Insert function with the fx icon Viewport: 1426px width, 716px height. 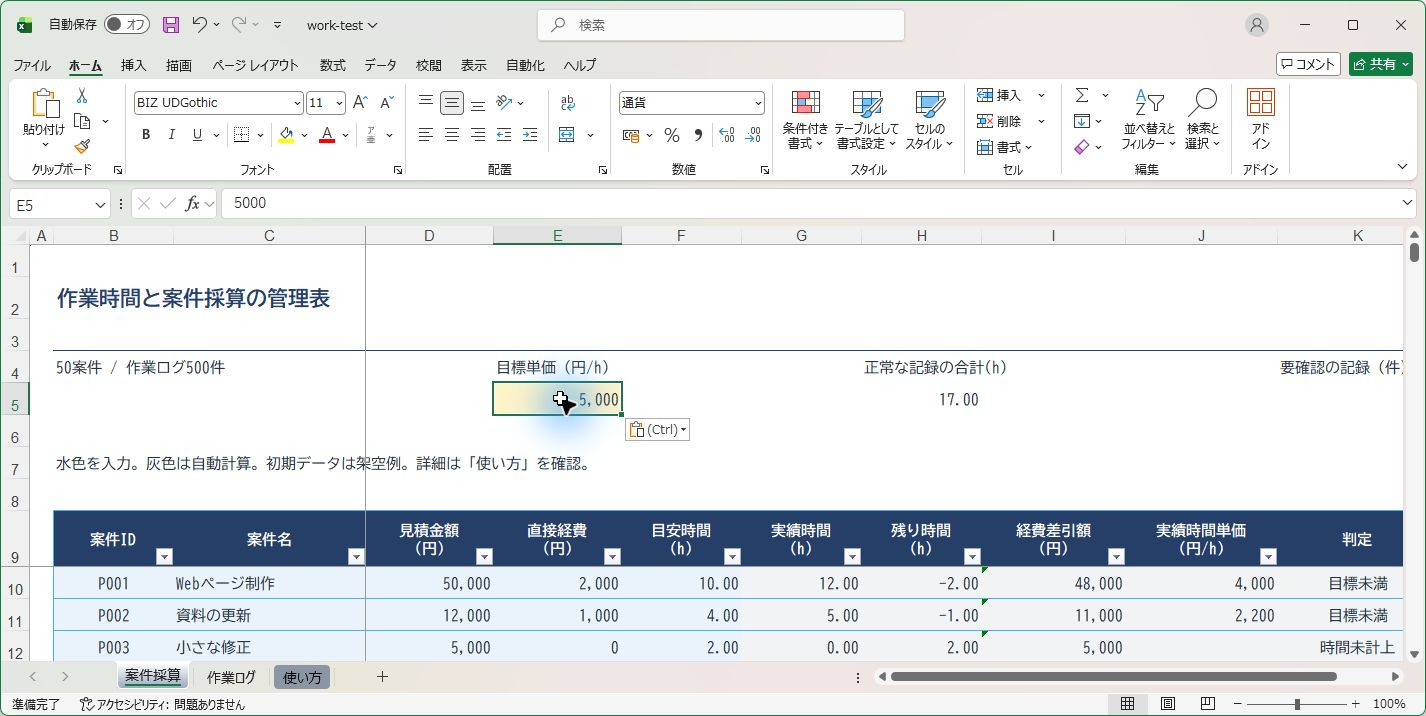[193, 203]
